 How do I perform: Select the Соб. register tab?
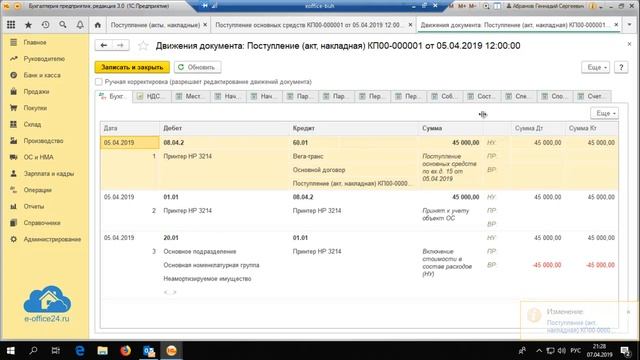coord(445,96)
